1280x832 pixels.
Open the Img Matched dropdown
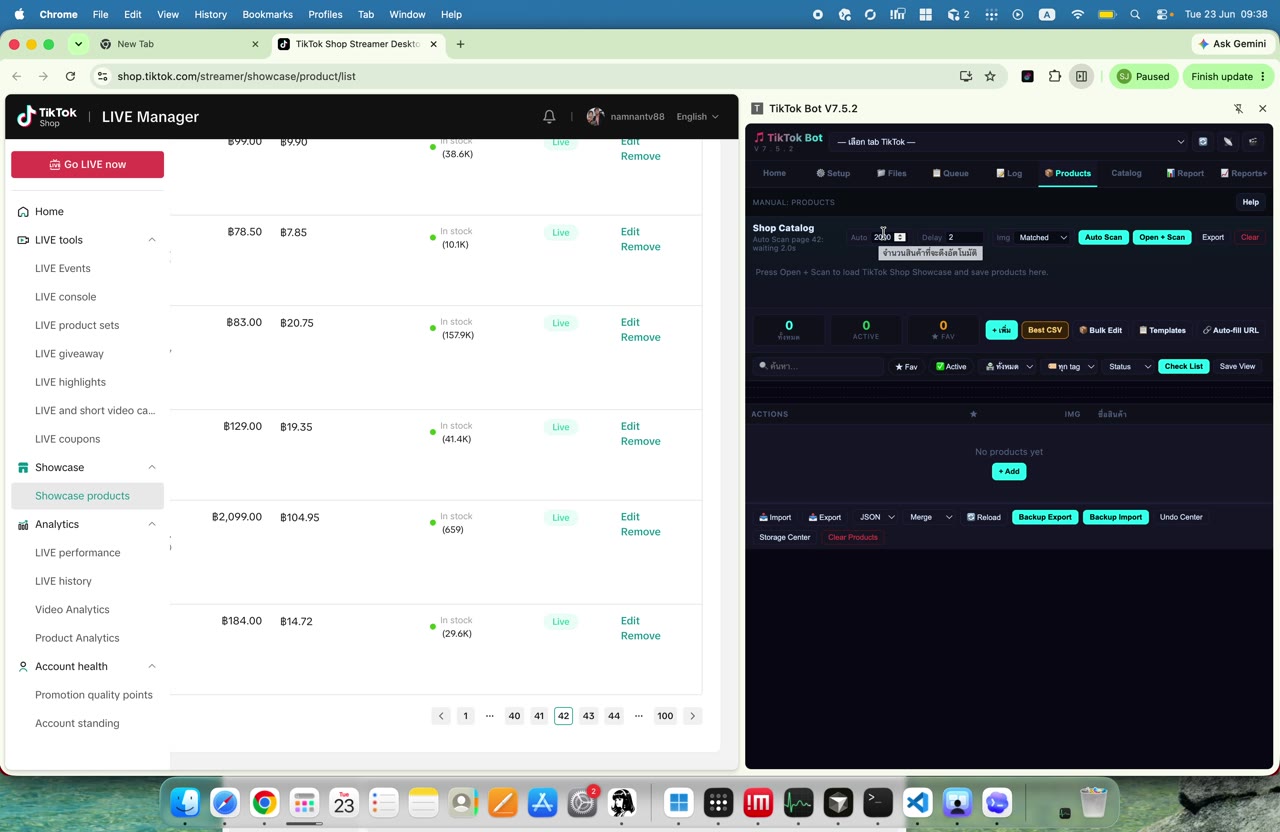pyautogui.click(x=1042, y=238)
